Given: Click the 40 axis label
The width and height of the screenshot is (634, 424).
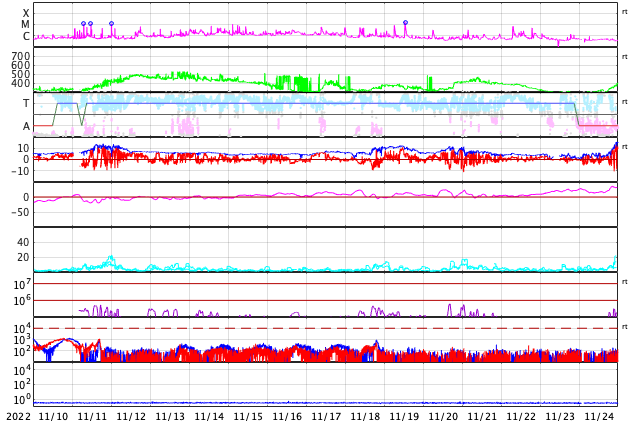Looking at the screenshot, I should [23, 242].
